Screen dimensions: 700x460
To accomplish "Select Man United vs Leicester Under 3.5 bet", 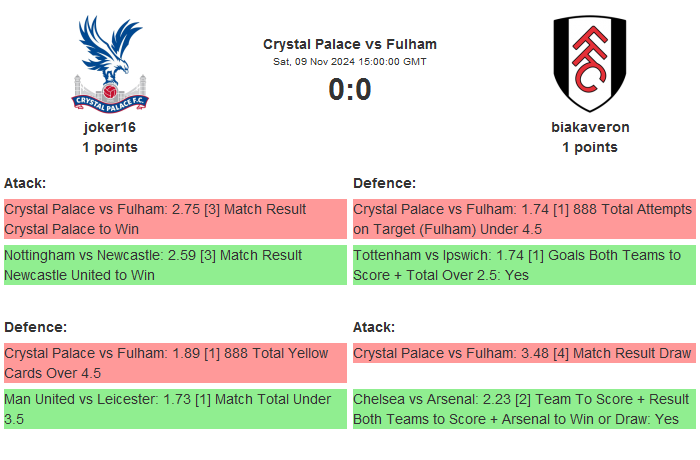I will pos(175,409).
